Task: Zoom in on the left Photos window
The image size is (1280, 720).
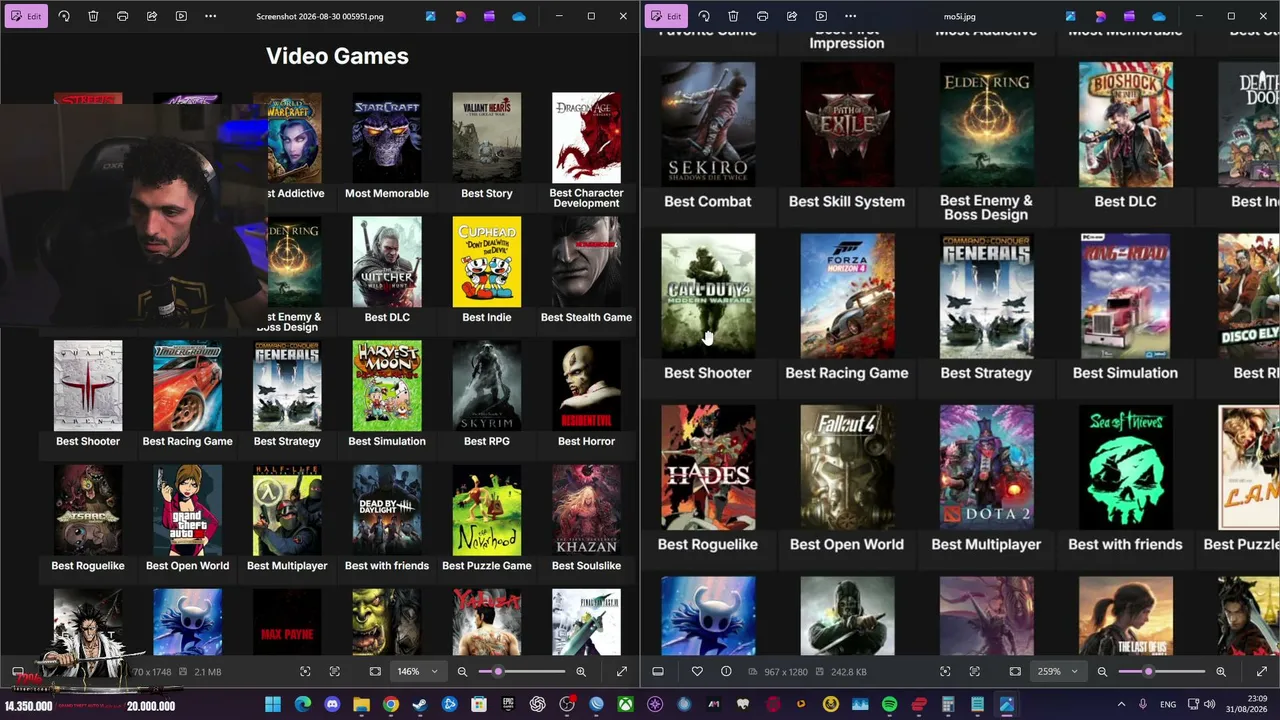Action: (x=581, y=672)
